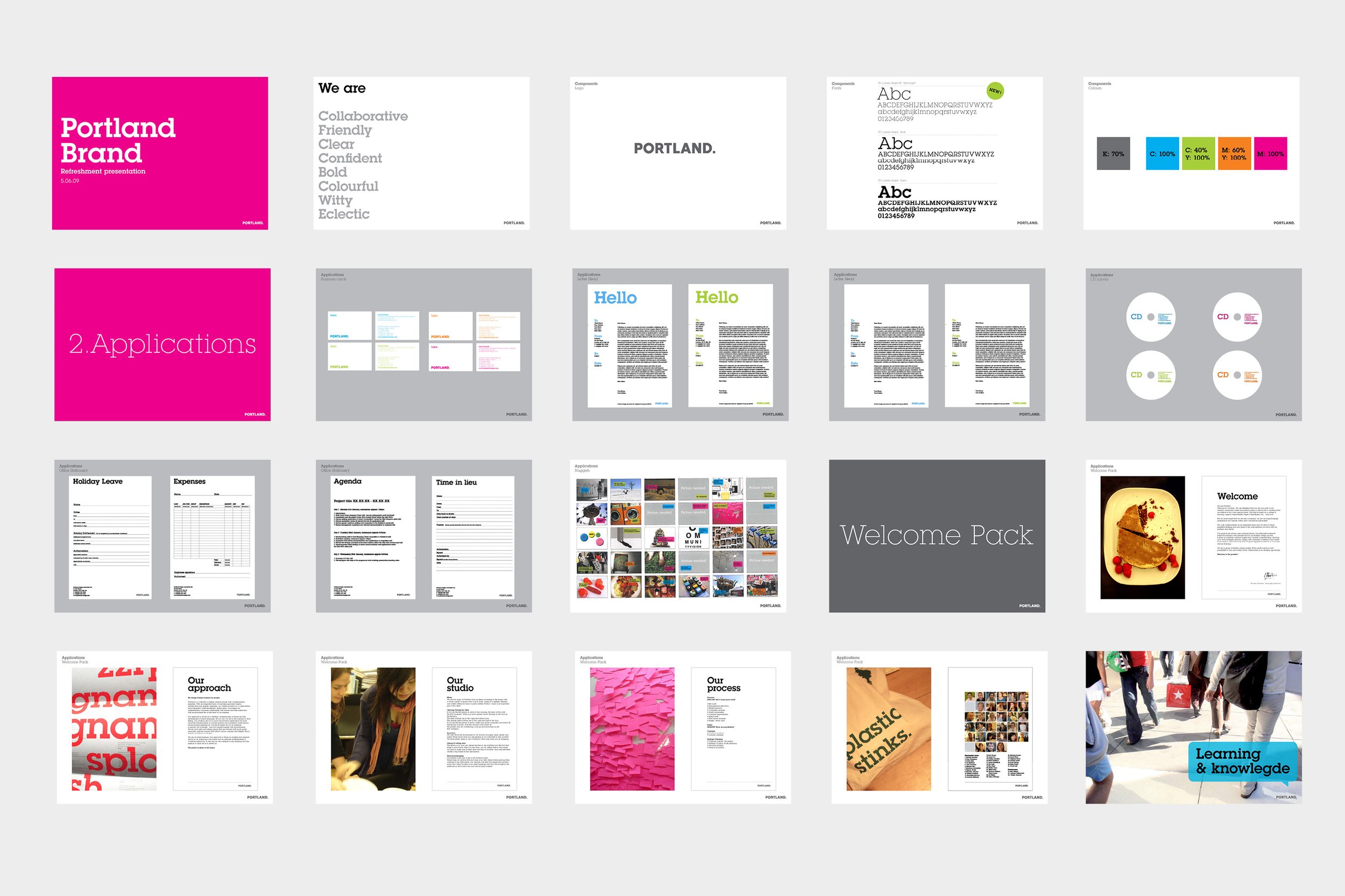Click 'Refreshment presentation' subtitle text
1345x896 pixels.
pyautogui.click(x=103, y=172)
